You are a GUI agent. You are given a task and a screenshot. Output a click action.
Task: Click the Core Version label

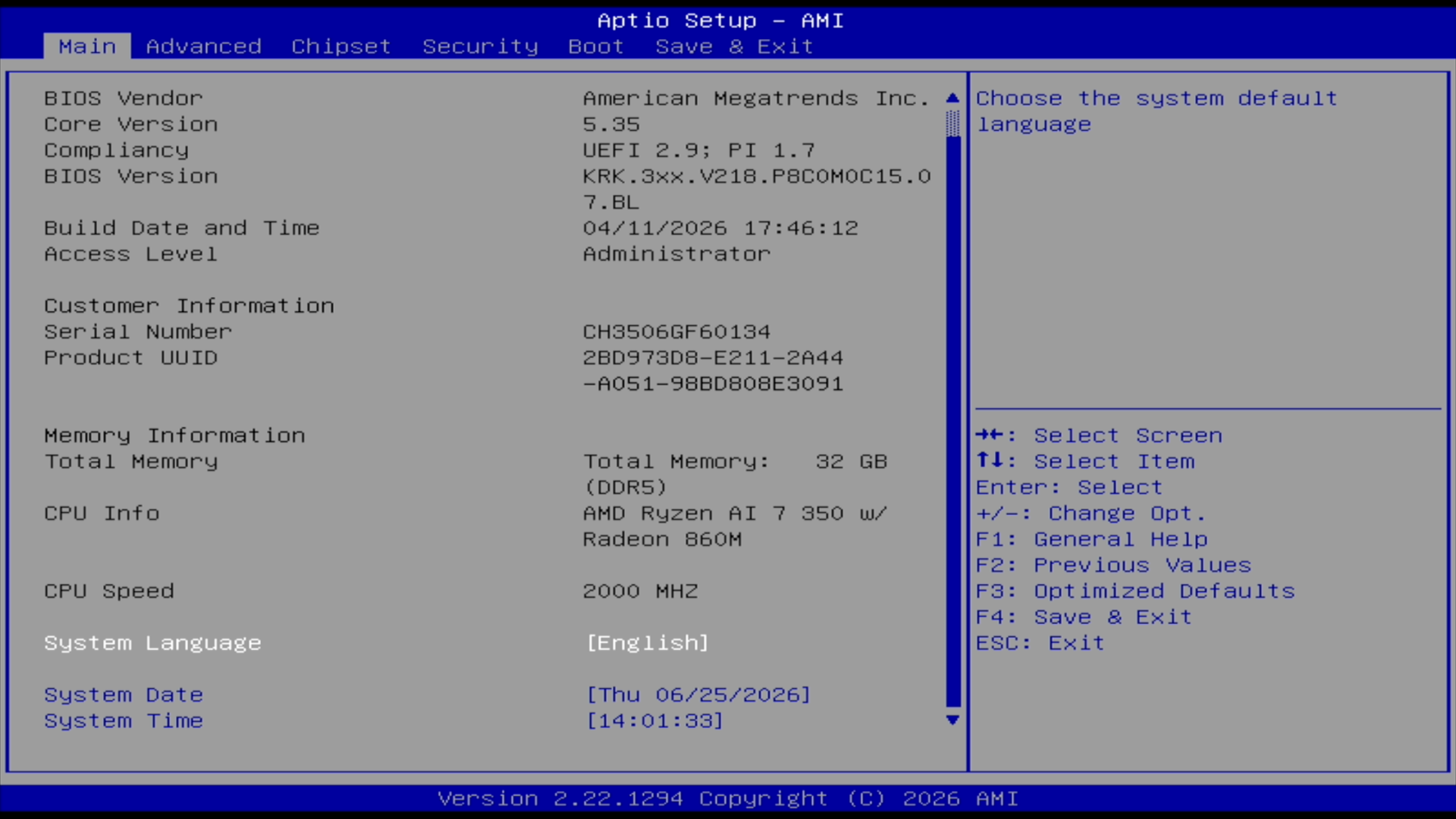(131, 124)
